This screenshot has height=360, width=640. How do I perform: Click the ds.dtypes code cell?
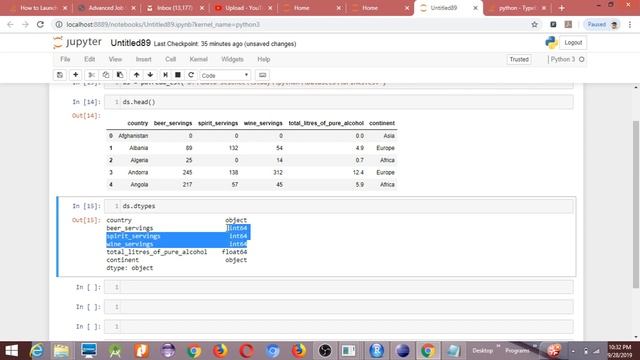[339, 206]
